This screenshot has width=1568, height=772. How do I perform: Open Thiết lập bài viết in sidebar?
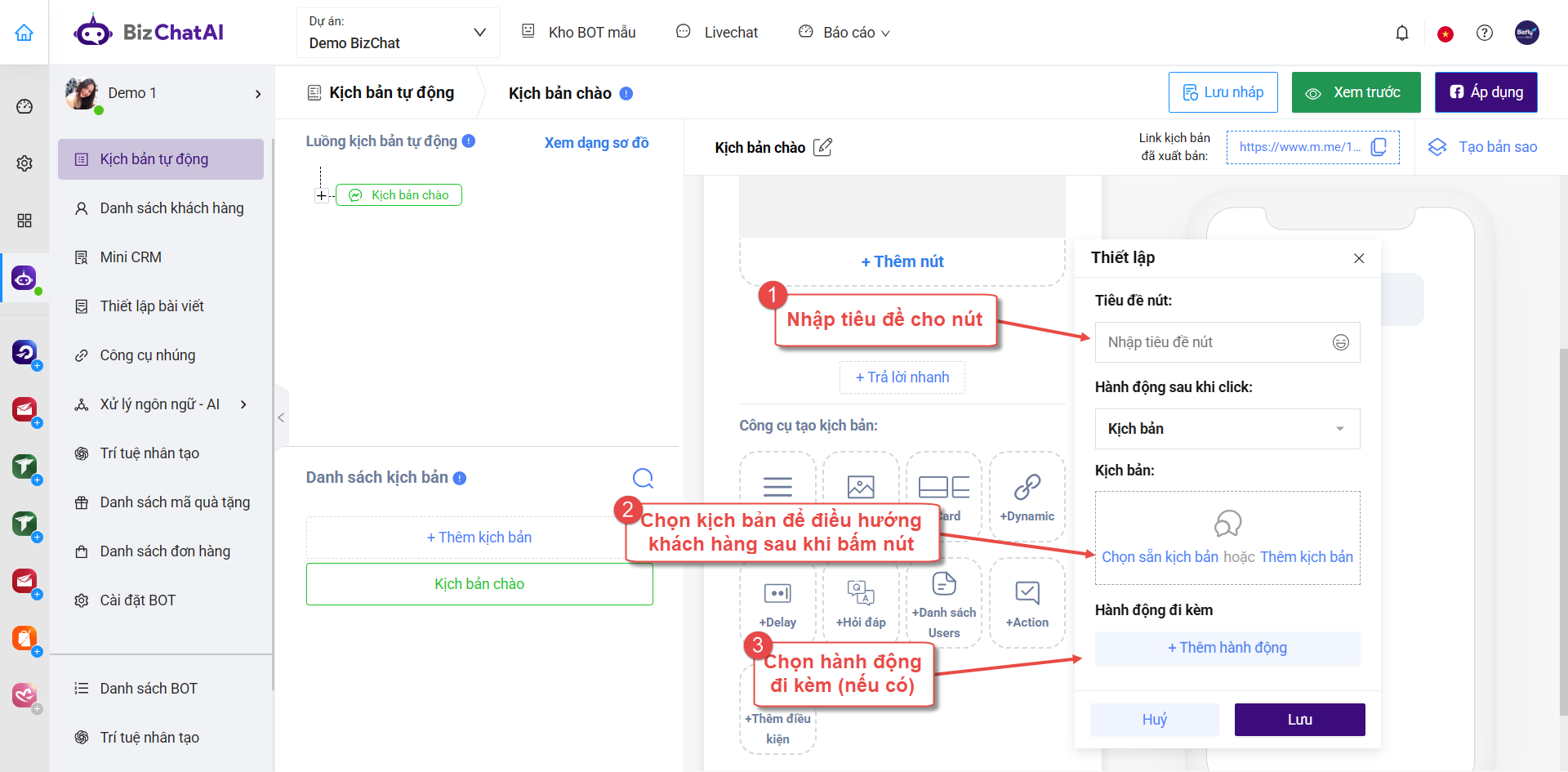pyautogui.click(x=161, y=306)
